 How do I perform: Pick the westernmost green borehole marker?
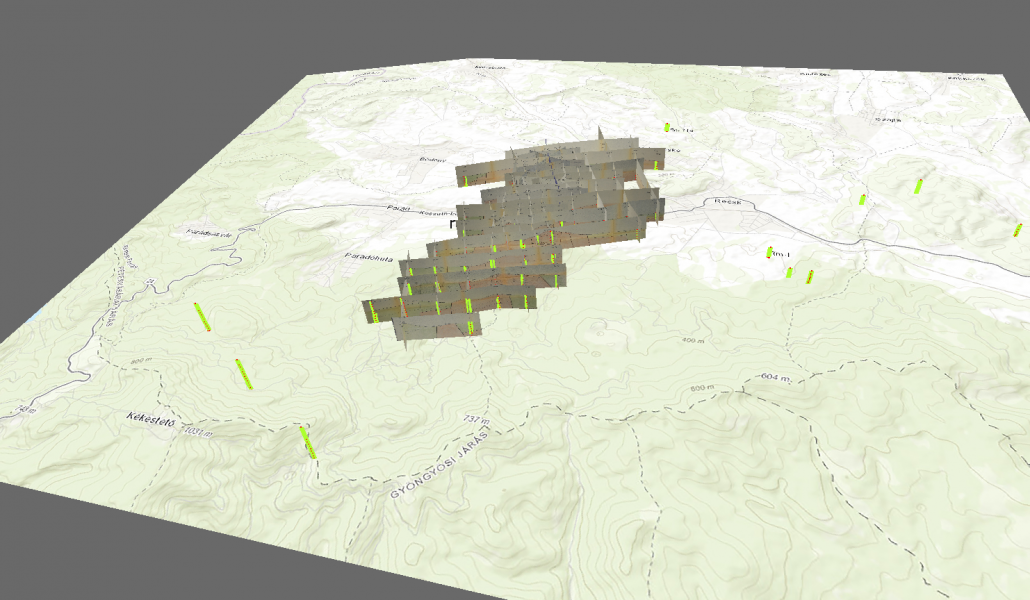pos(200,316)
